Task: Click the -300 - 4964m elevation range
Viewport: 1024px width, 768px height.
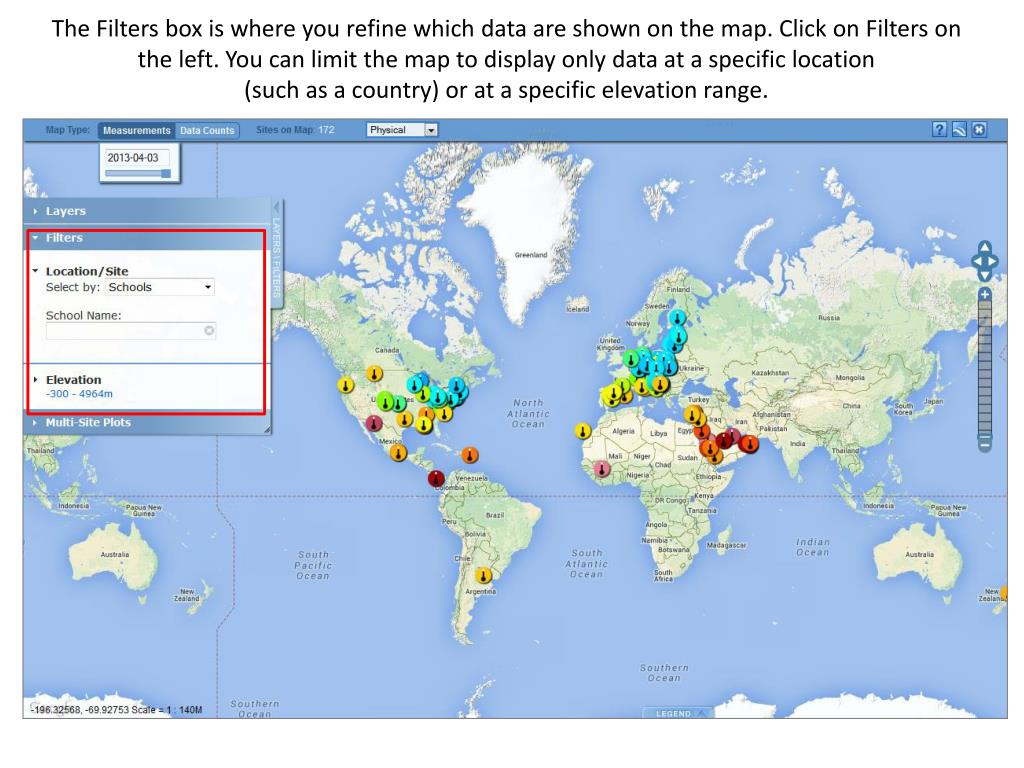Action: 79,394
